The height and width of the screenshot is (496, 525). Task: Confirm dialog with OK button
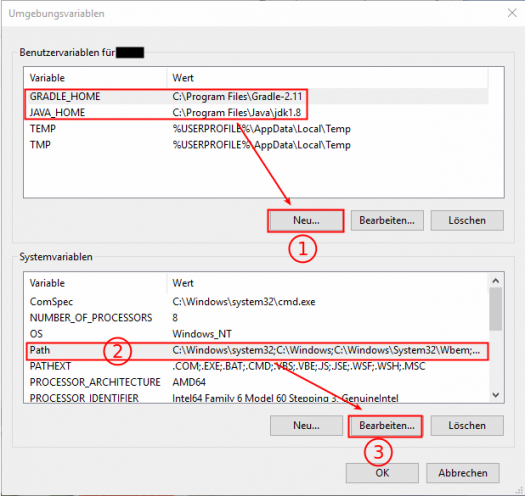pyautogui.click(x=382, y=473)
